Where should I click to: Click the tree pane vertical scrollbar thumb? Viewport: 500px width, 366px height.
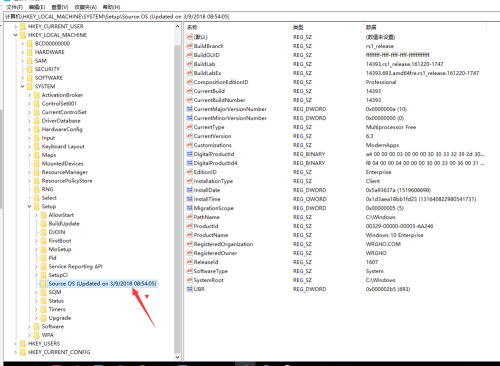pos(177,200)
